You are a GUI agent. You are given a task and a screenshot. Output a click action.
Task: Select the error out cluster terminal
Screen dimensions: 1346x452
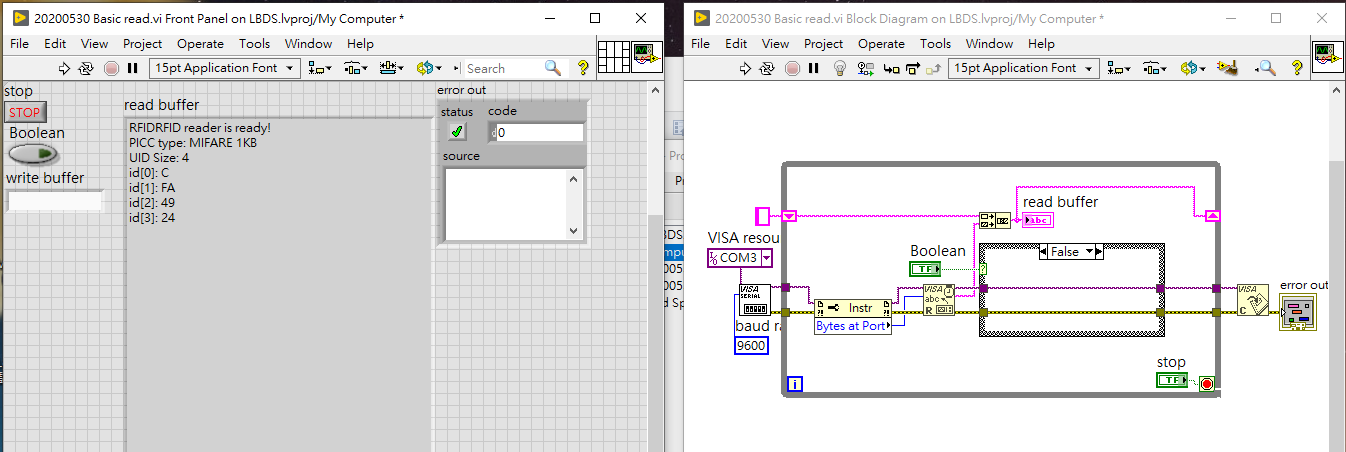point(1298,312)
